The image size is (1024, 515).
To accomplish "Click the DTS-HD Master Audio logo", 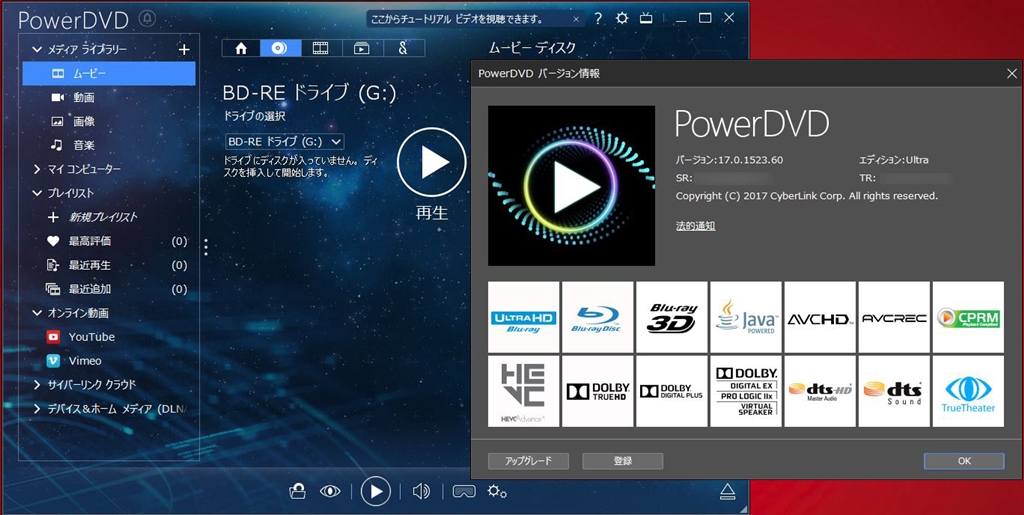I will click(820, 391).
